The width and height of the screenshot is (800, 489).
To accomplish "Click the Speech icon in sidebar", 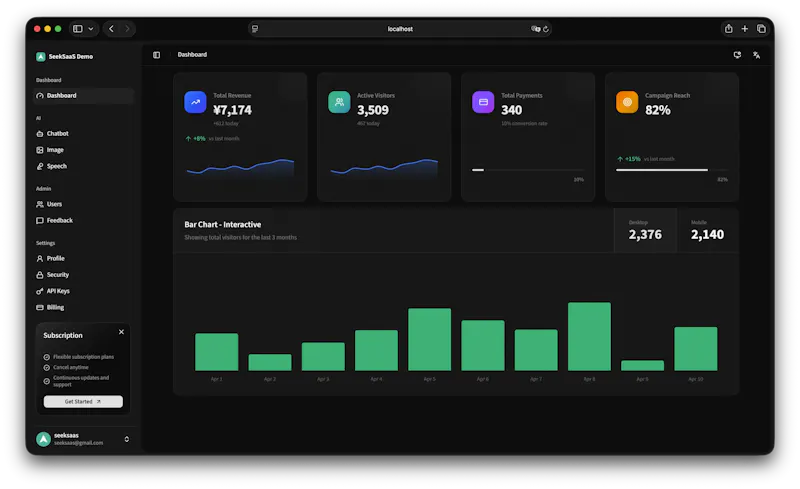I will point(40,166).
